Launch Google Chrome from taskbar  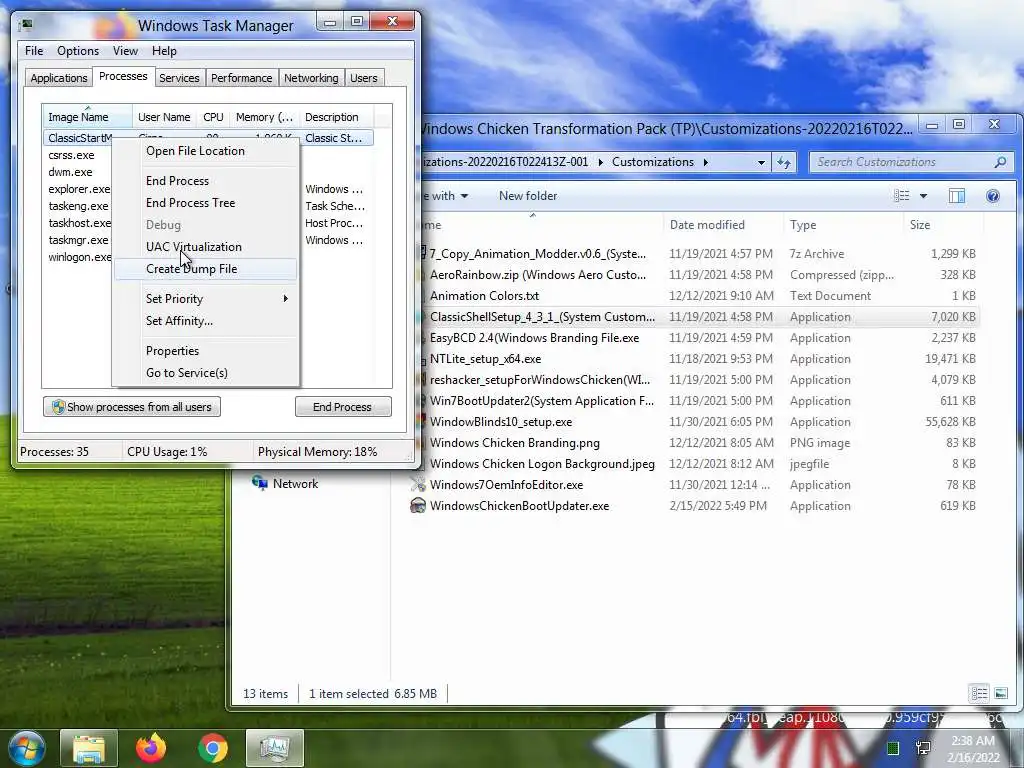click(213, 749)
